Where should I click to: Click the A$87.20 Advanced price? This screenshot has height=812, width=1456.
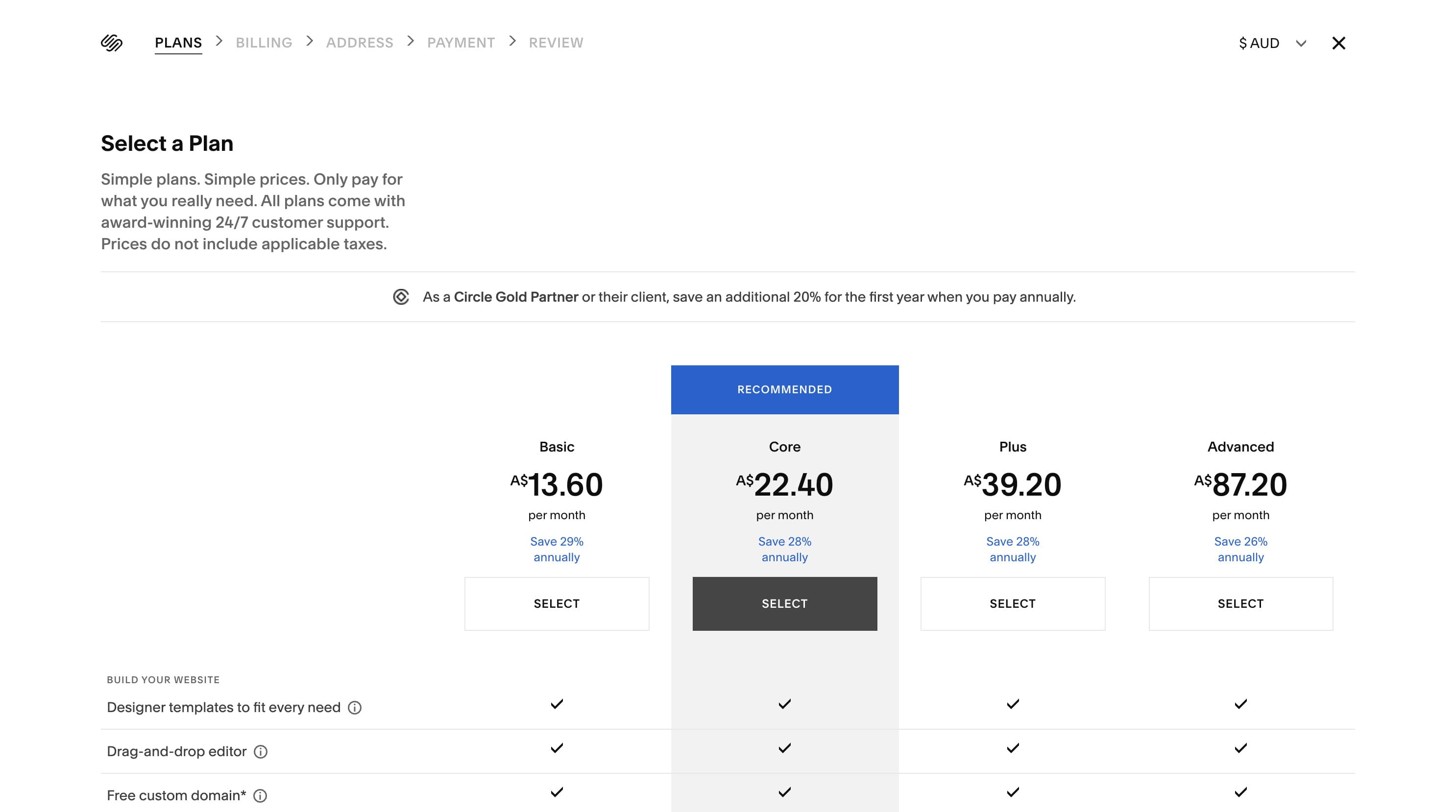(1240, 485)
